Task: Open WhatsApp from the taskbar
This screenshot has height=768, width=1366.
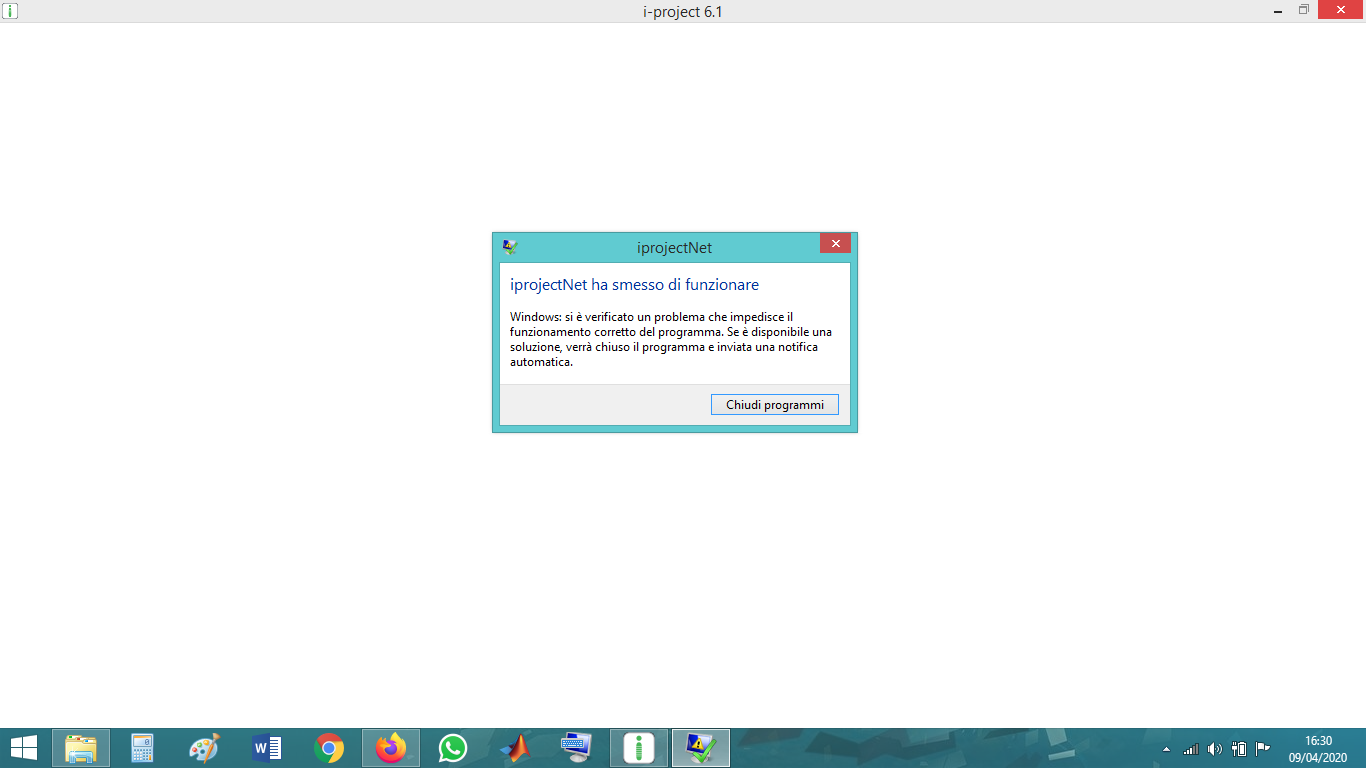Action: click(x=453, y=748)
